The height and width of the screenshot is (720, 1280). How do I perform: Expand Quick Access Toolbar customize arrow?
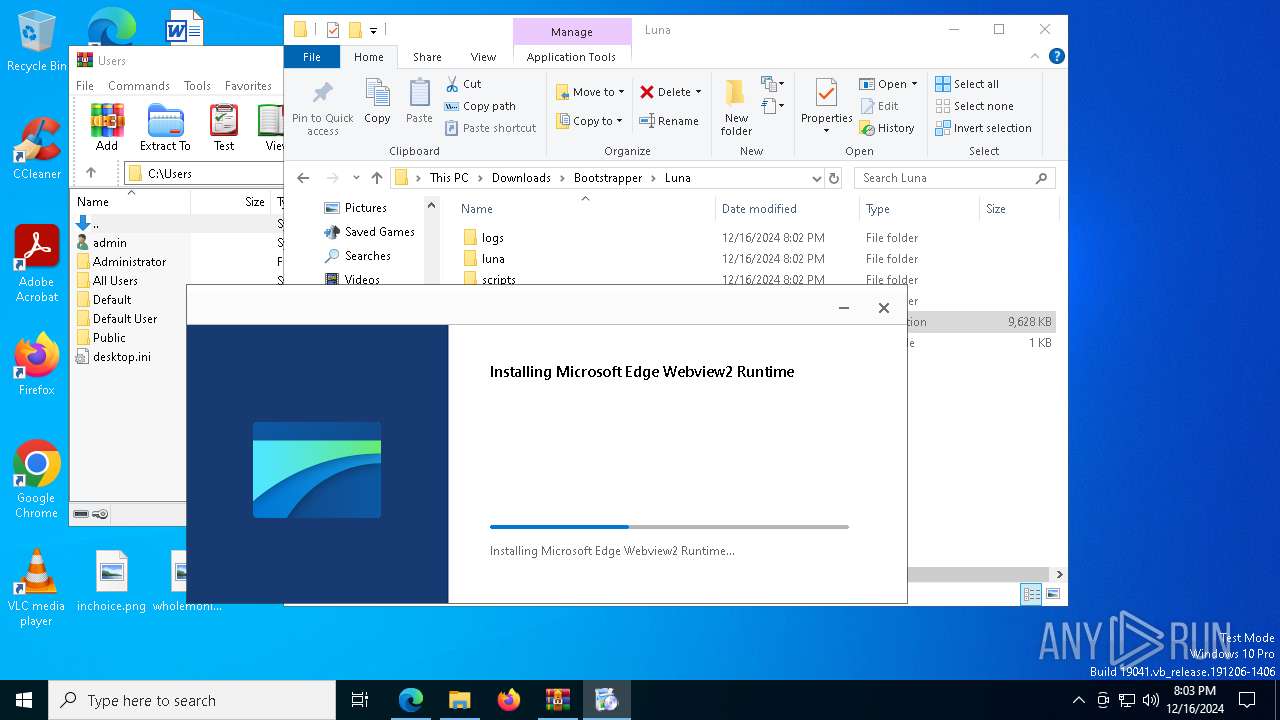click(373, 31)
